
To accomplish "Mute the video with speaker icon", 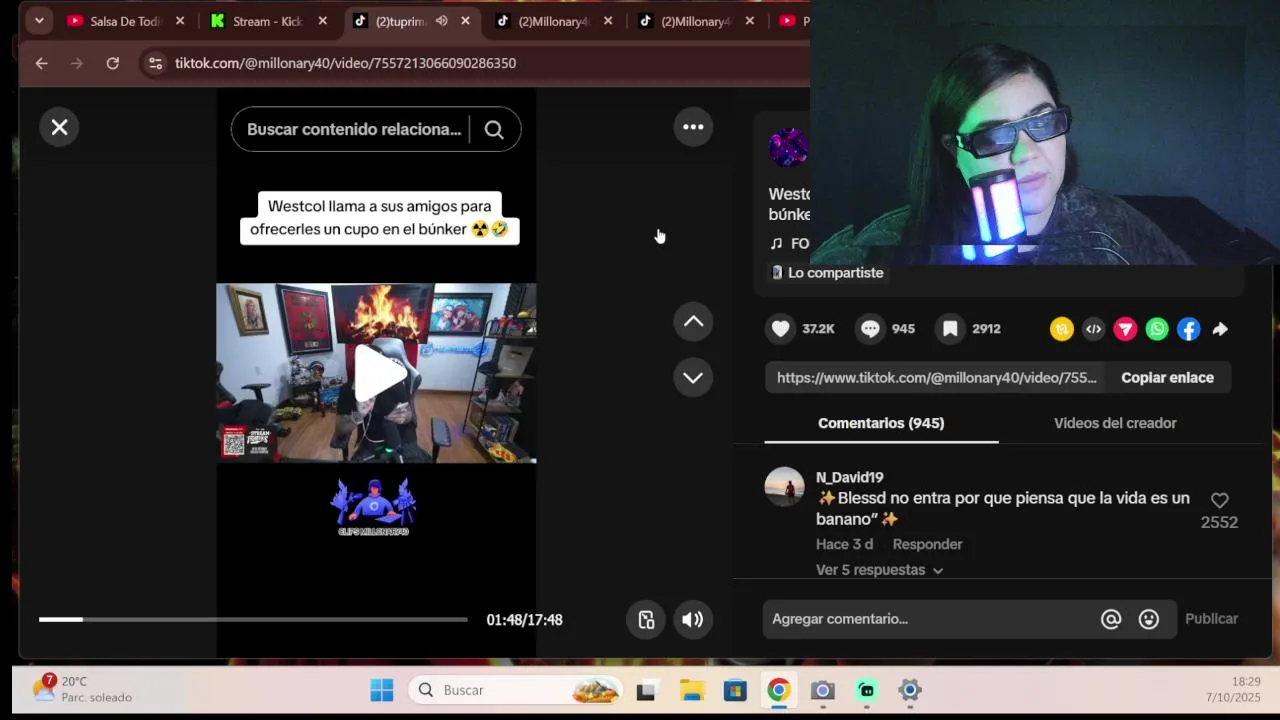I will 693,620.
